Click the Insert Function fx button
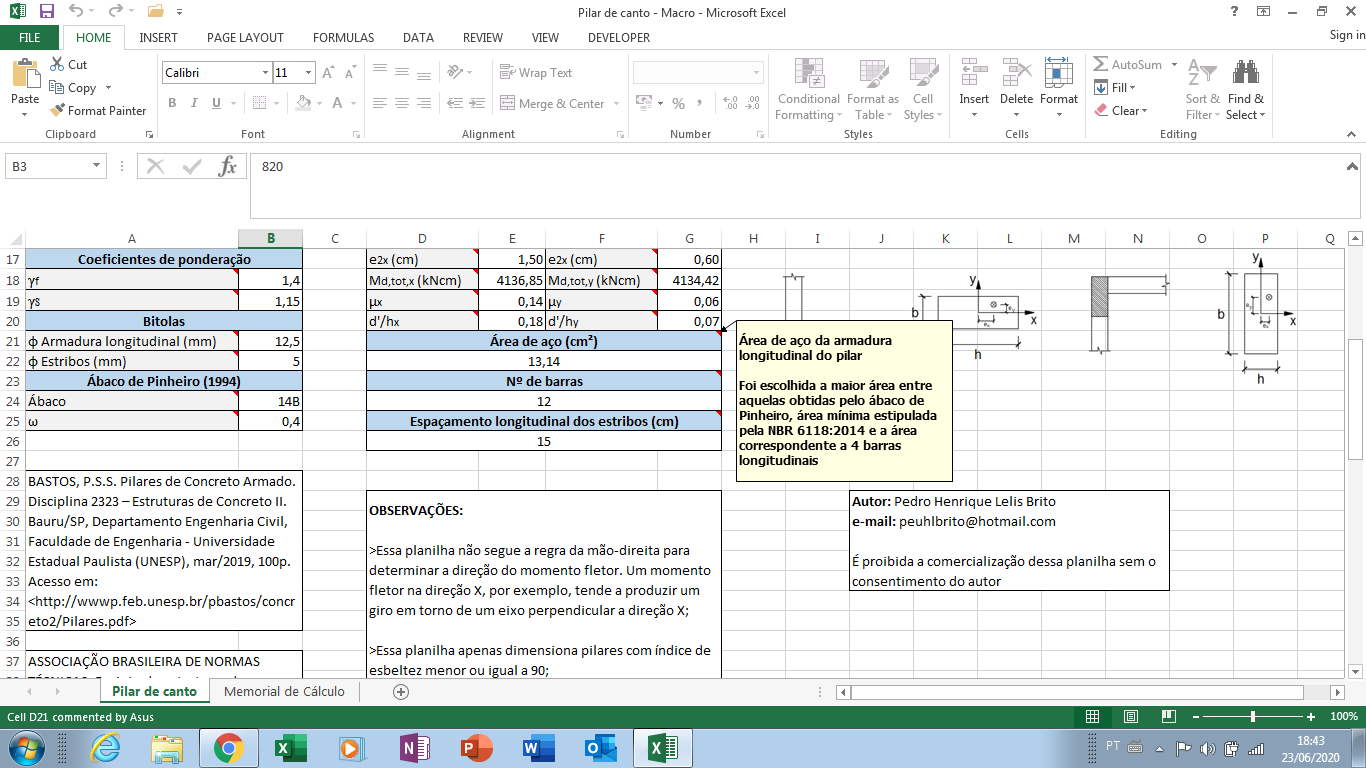1366x768 pixels. click(x=228, y=166)
